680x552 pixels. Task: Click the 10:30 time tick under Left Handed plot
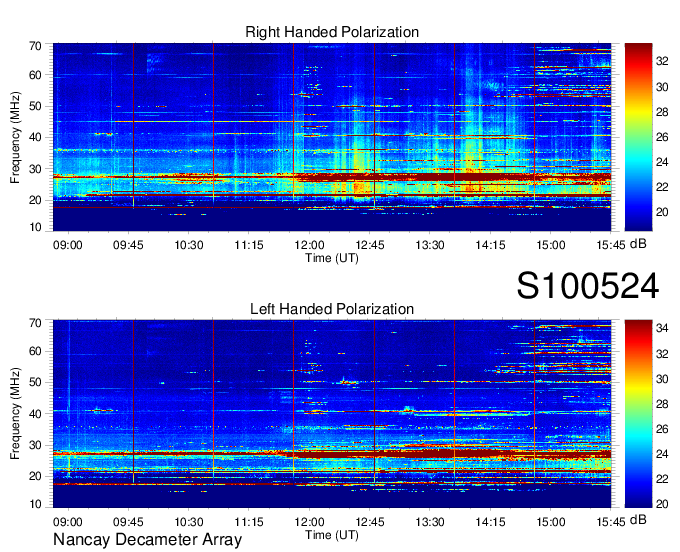(189, 522)
